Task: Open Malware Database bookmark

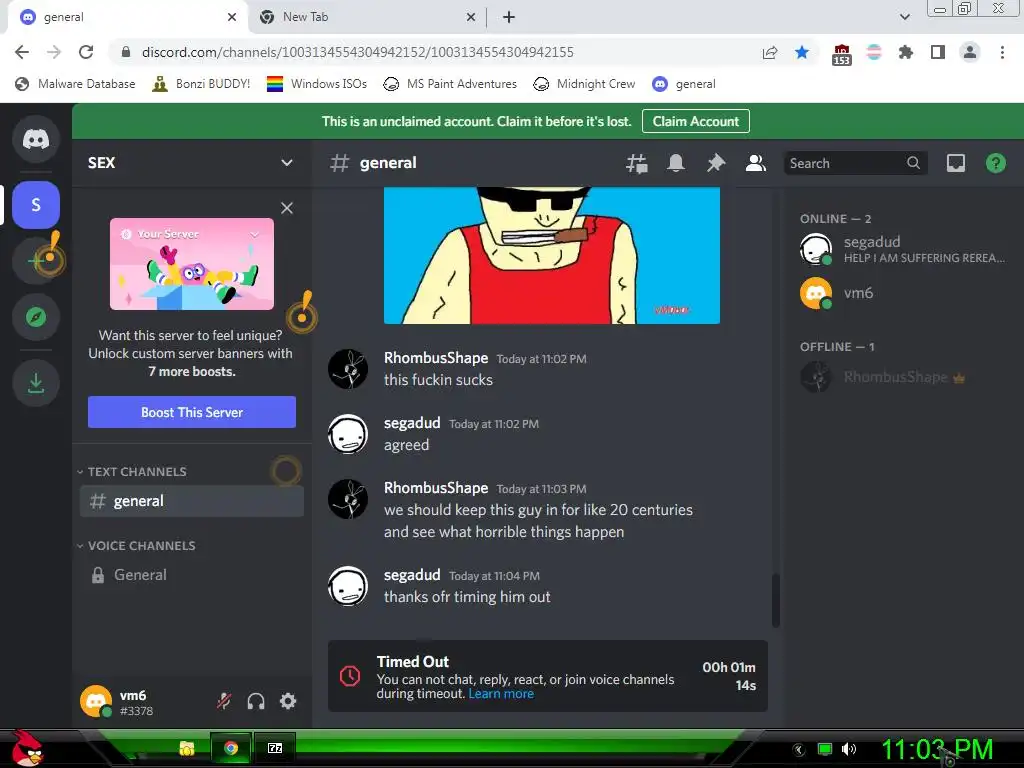Action: tap(75, 84)
